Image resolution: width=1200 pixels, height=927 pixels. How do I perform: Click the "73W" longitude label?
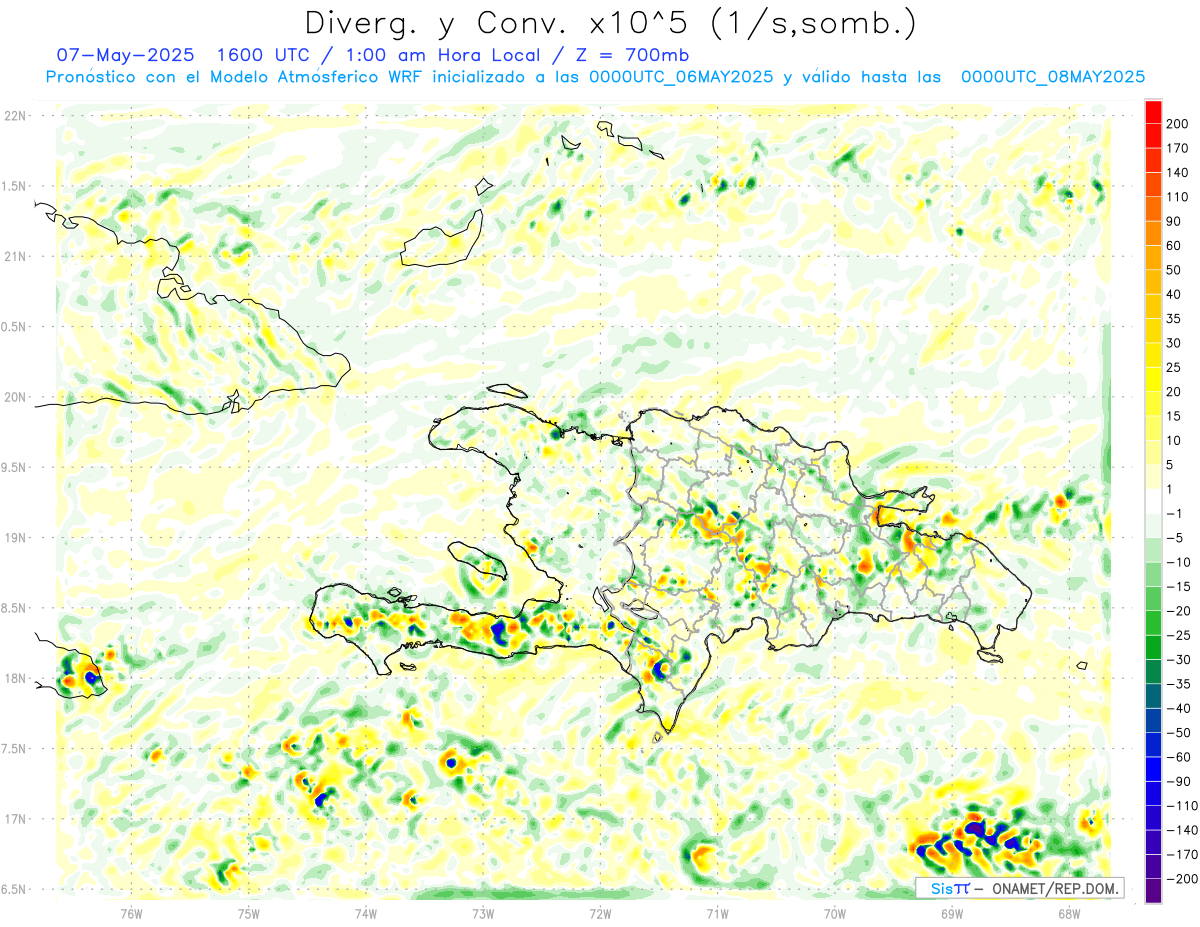(483, 913)
